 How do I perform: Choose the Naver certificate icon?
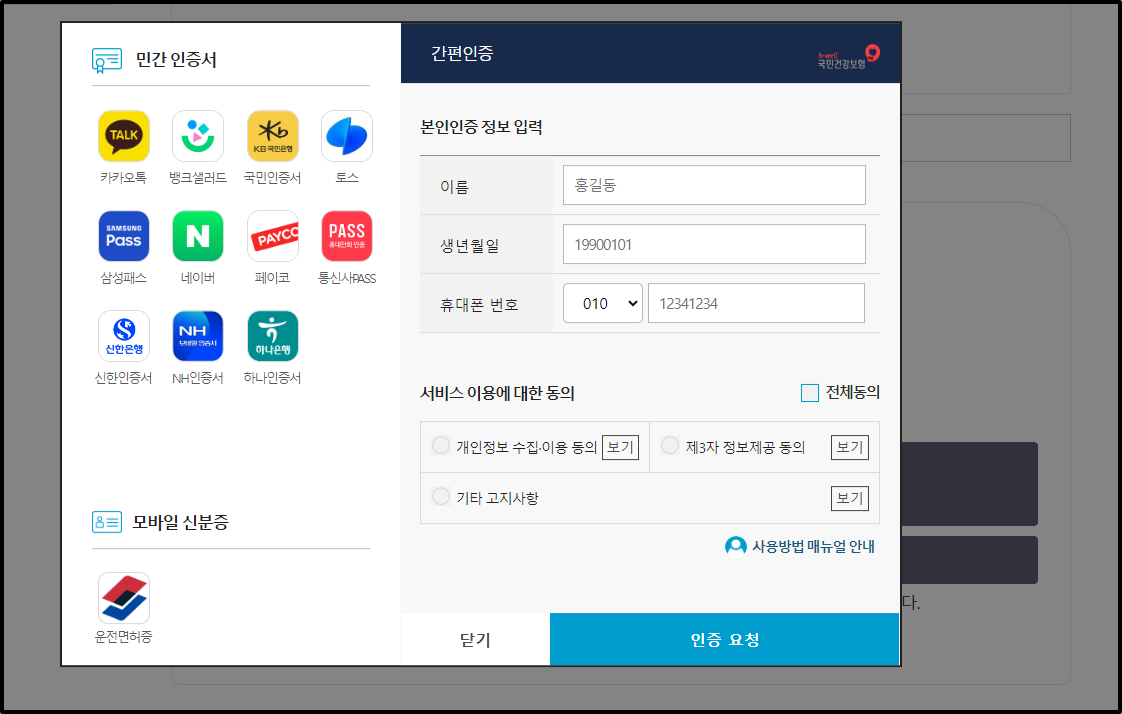point(198,236)
